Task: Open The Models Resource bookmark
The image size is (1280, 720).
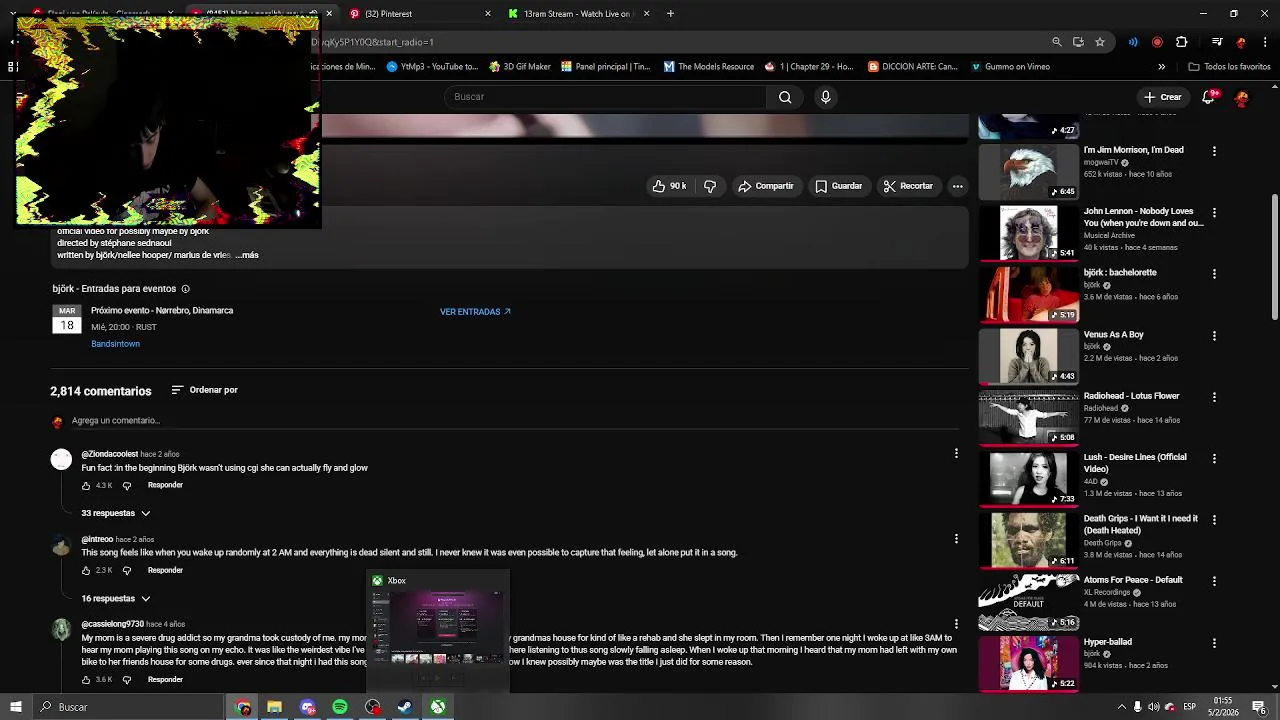Action: 708,67
